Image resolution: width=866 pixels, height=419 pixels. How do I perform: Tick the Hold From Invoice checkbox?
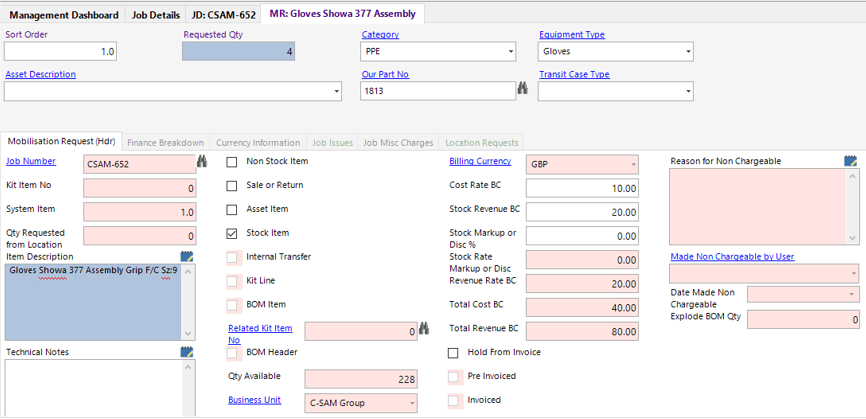pos(454,353)
